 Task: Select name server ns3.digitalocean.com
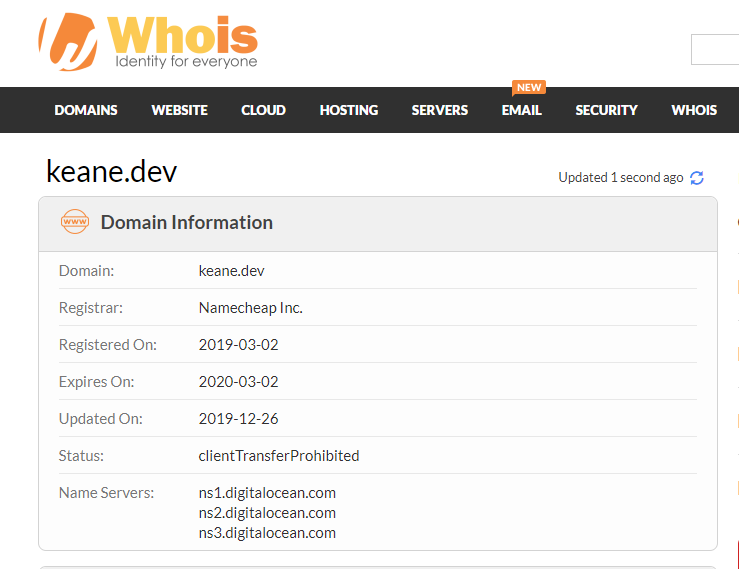point(267,533)
